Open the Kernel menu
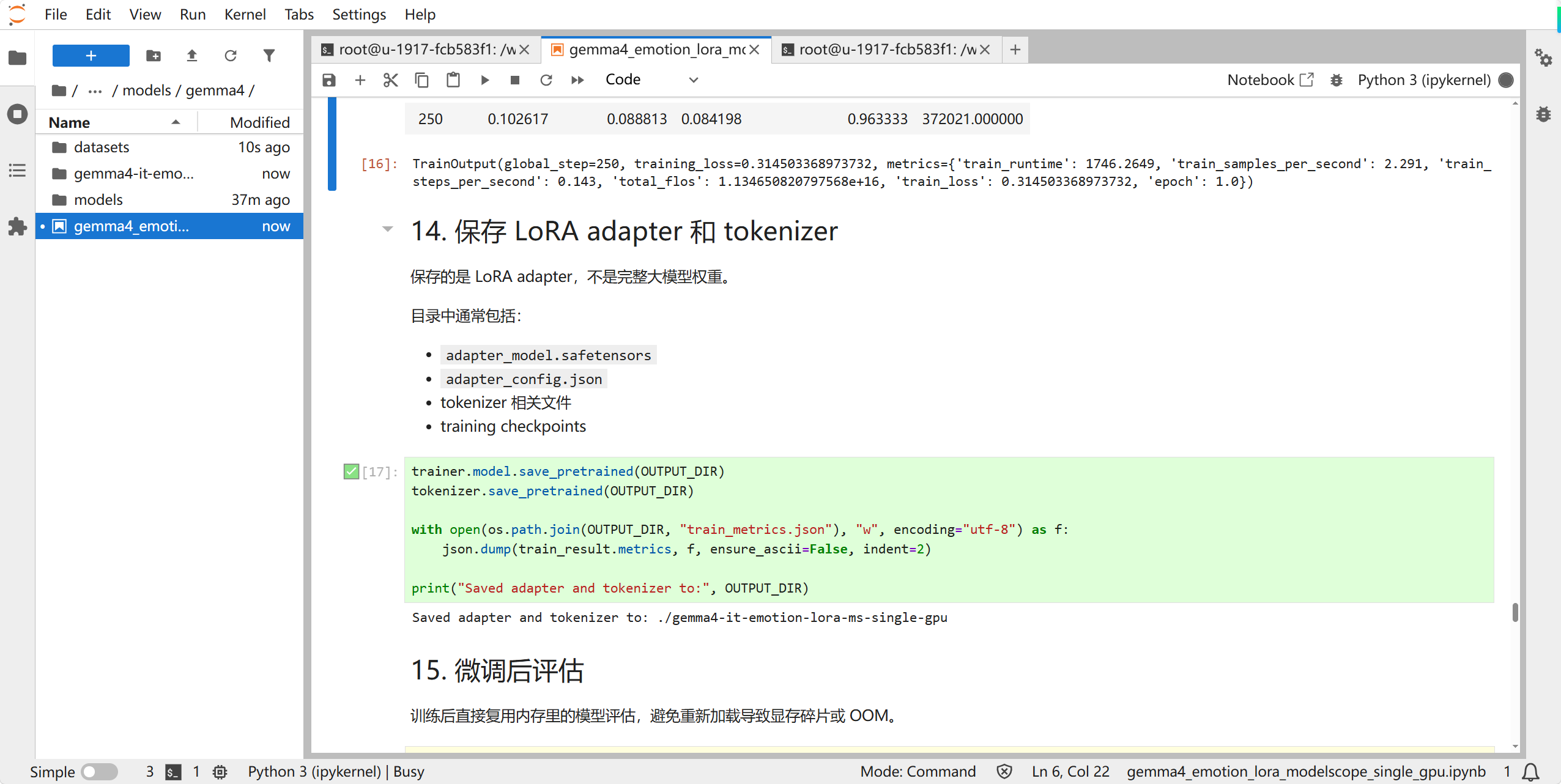The height and width of the screenshot is (784, 1561). point(245,14)
